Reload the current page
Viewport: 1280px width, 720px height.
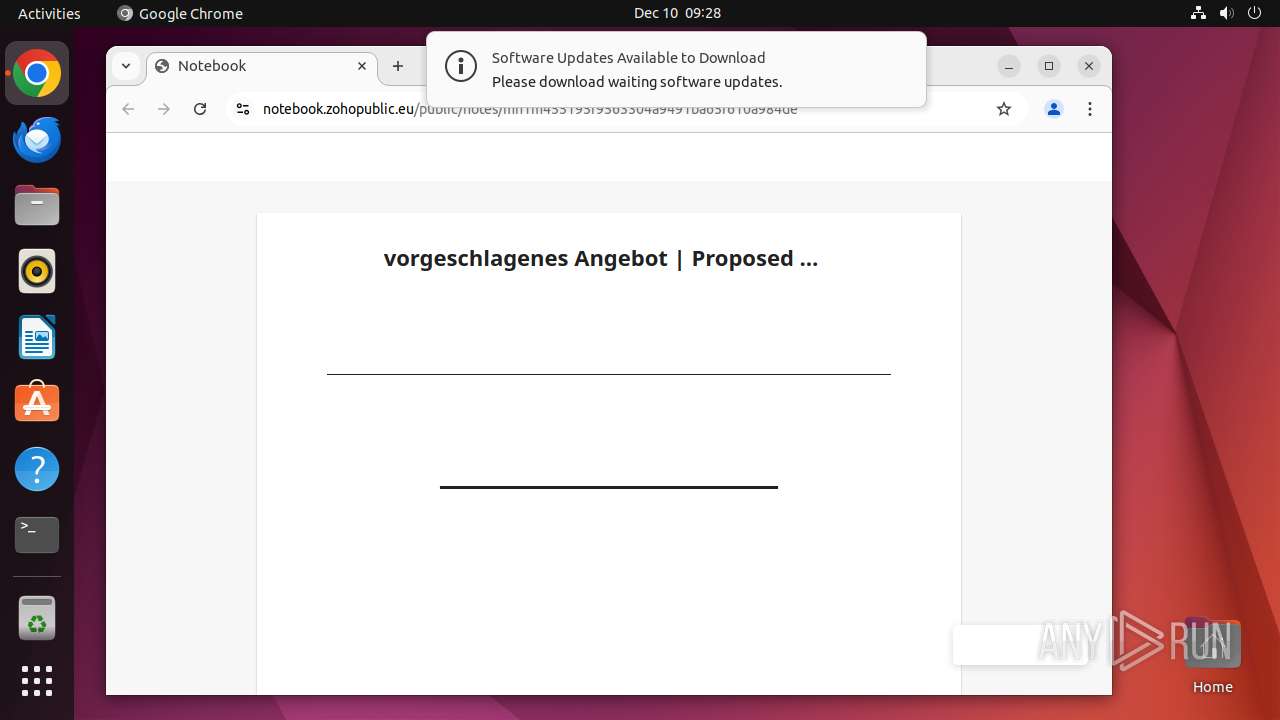(200, 109)
